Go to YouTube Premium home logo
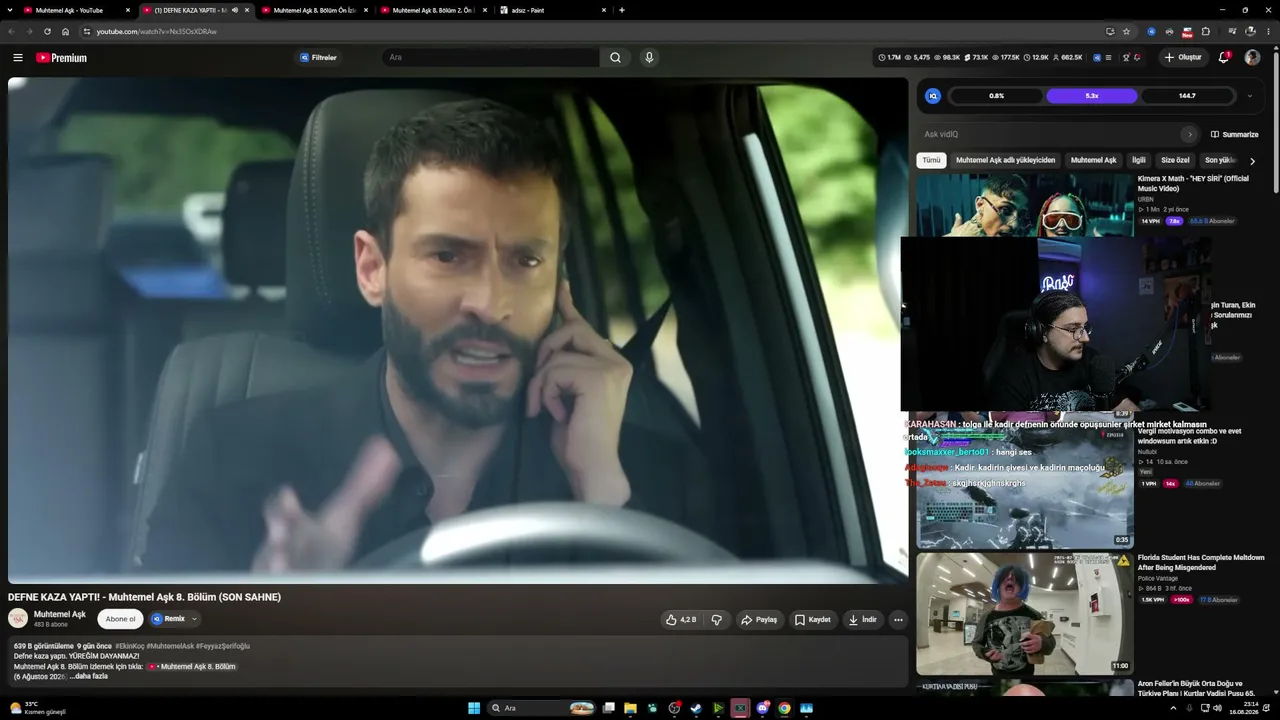 pyautogui.click(x=62, y=58)
